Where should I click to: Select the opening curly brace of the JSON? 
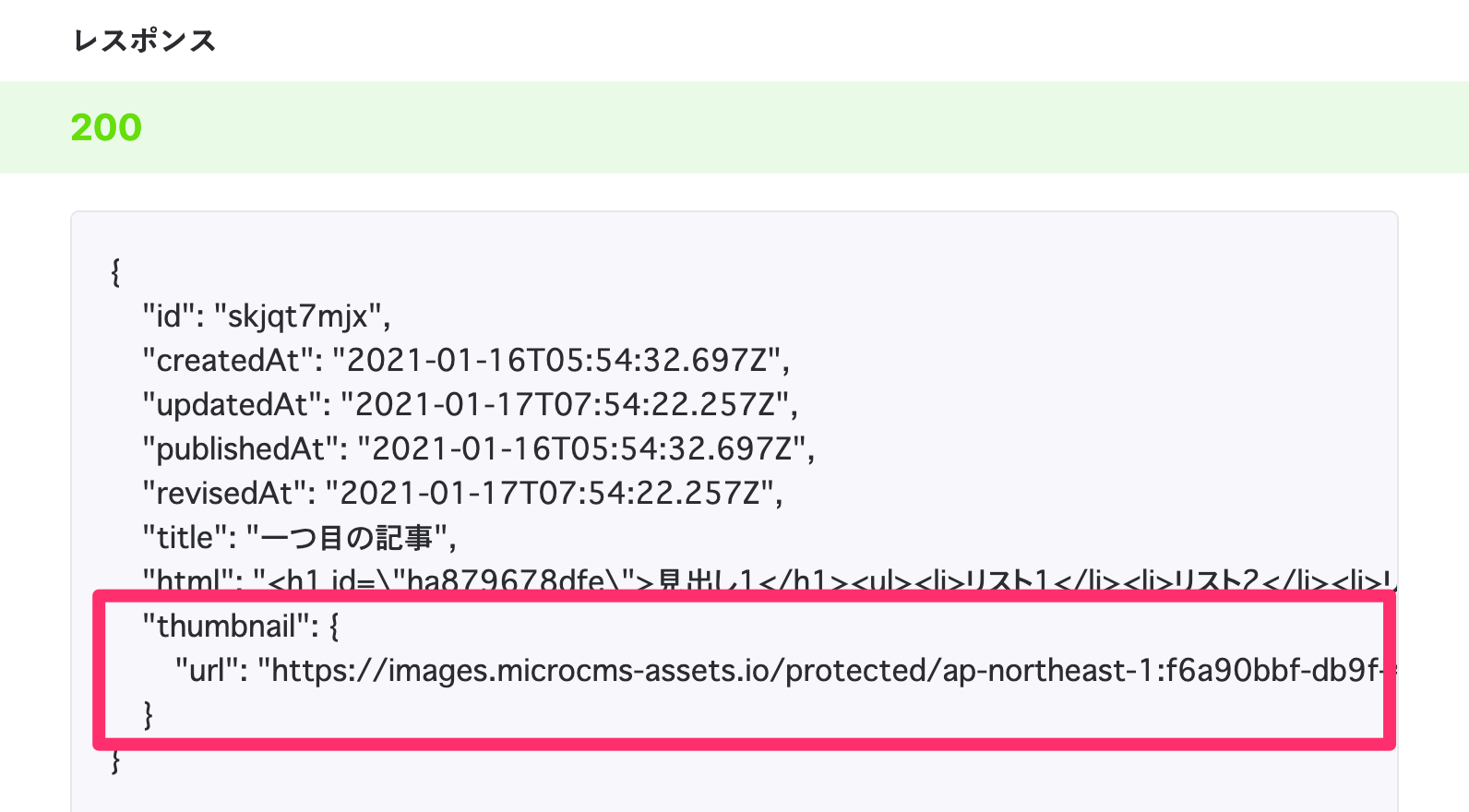click(x=115, y=272)
